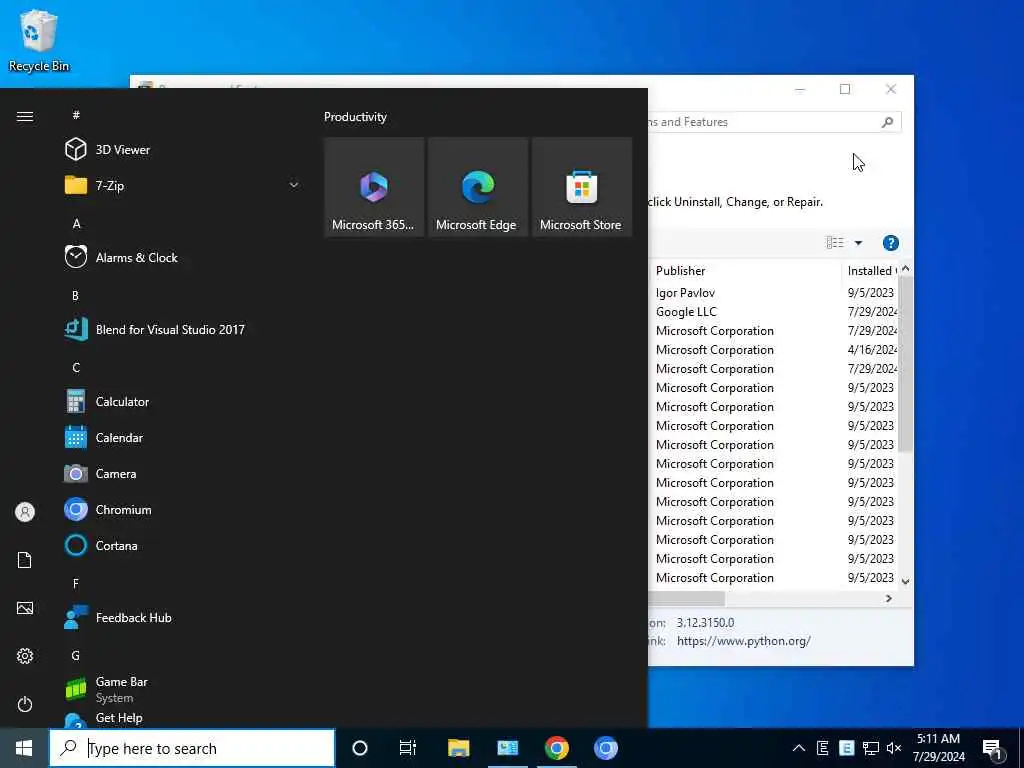1024x768 pixels.
Task: Open File Explorer from the taskbar
Action: tap(458, 748)
